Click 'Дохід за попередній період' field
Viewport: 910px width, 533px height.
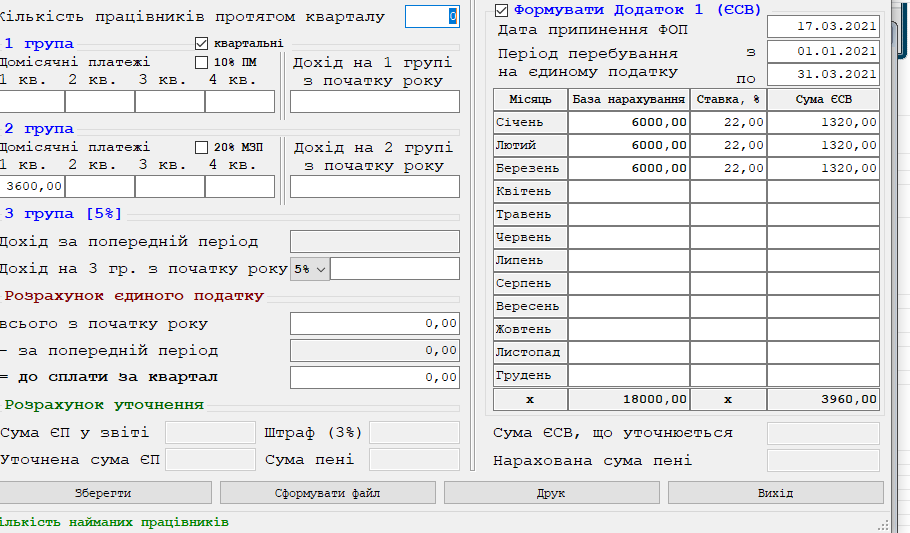pos(375,242)
